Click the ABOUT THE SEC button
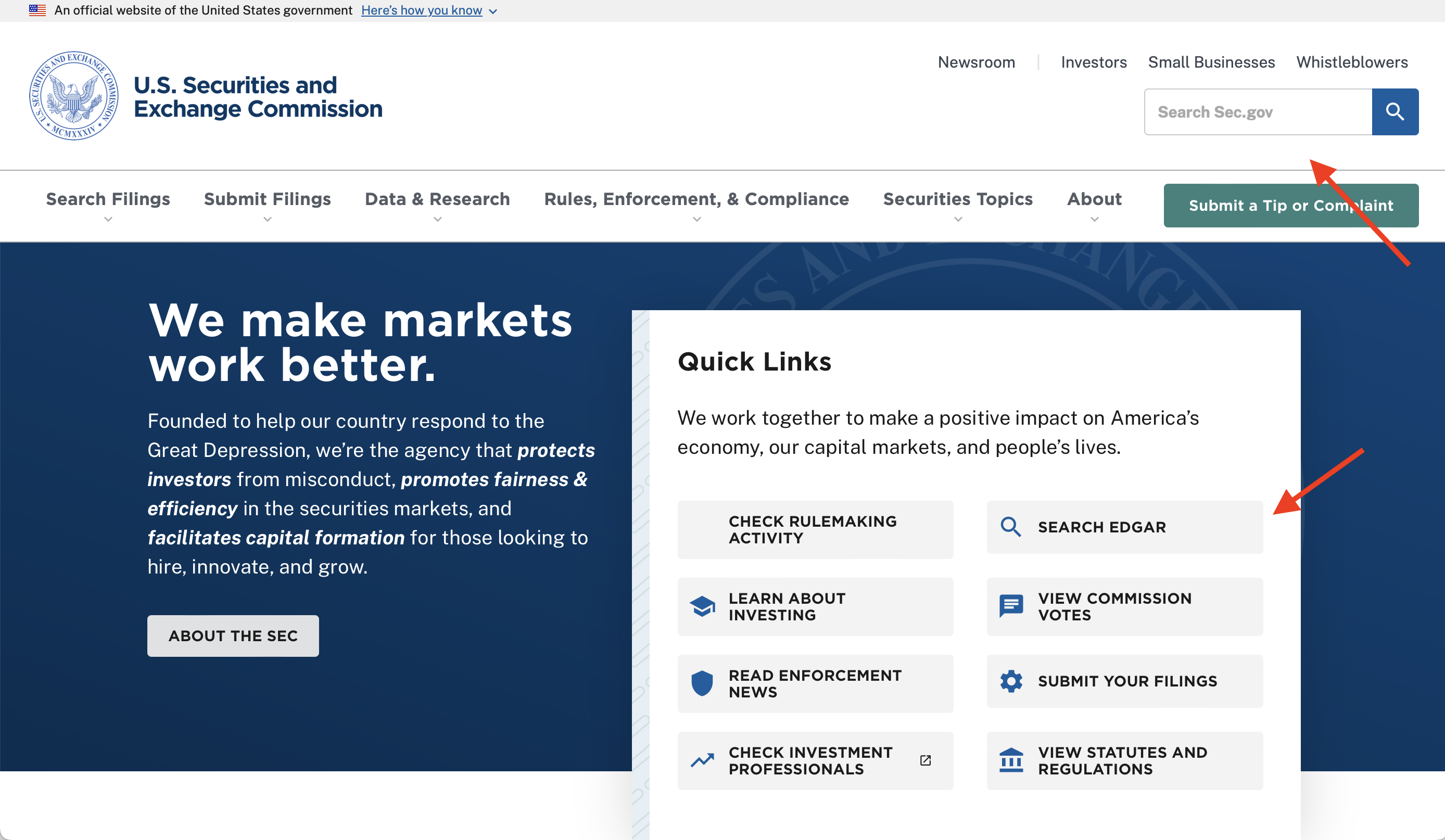This screenshot has height=840, width=1445. click(233, 635)
